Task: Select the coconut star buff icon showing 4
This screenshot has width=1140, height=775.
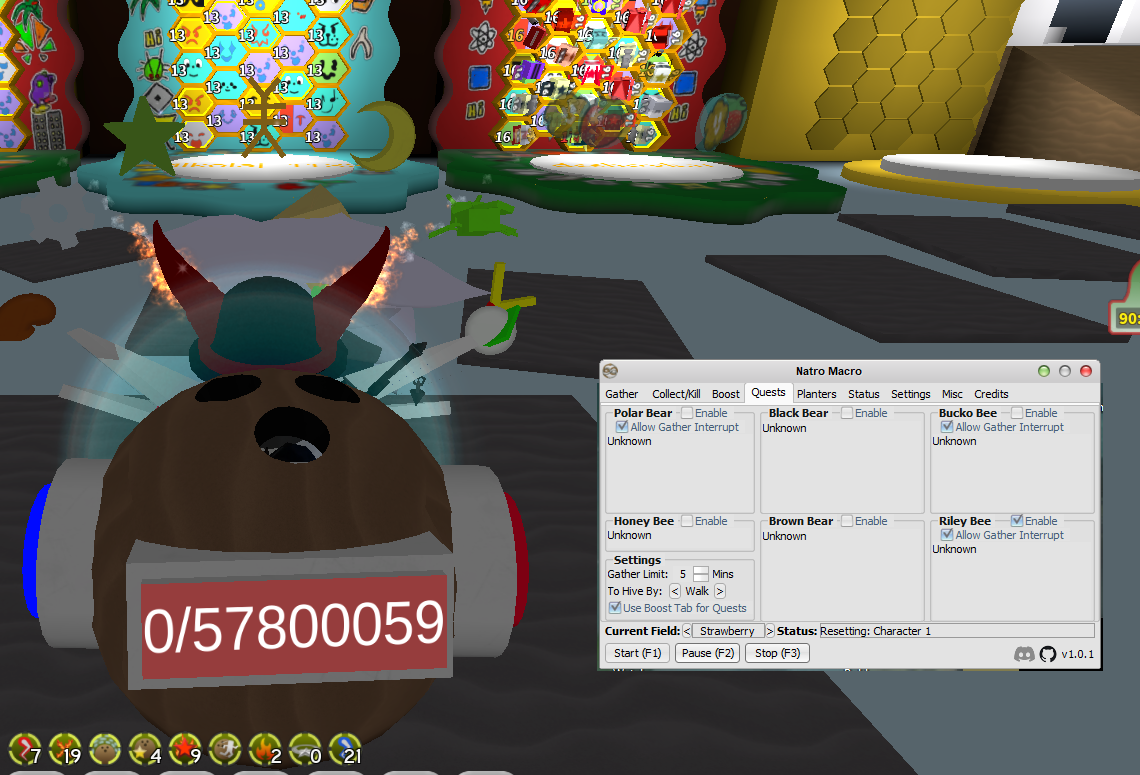Action: coord(145,749)
